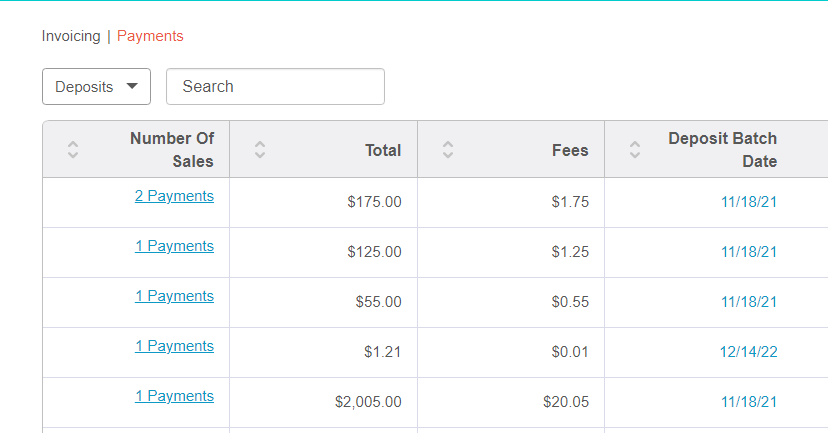Focus the Search input field
Viewport: 828px width, 433px height.
[275, 87]
